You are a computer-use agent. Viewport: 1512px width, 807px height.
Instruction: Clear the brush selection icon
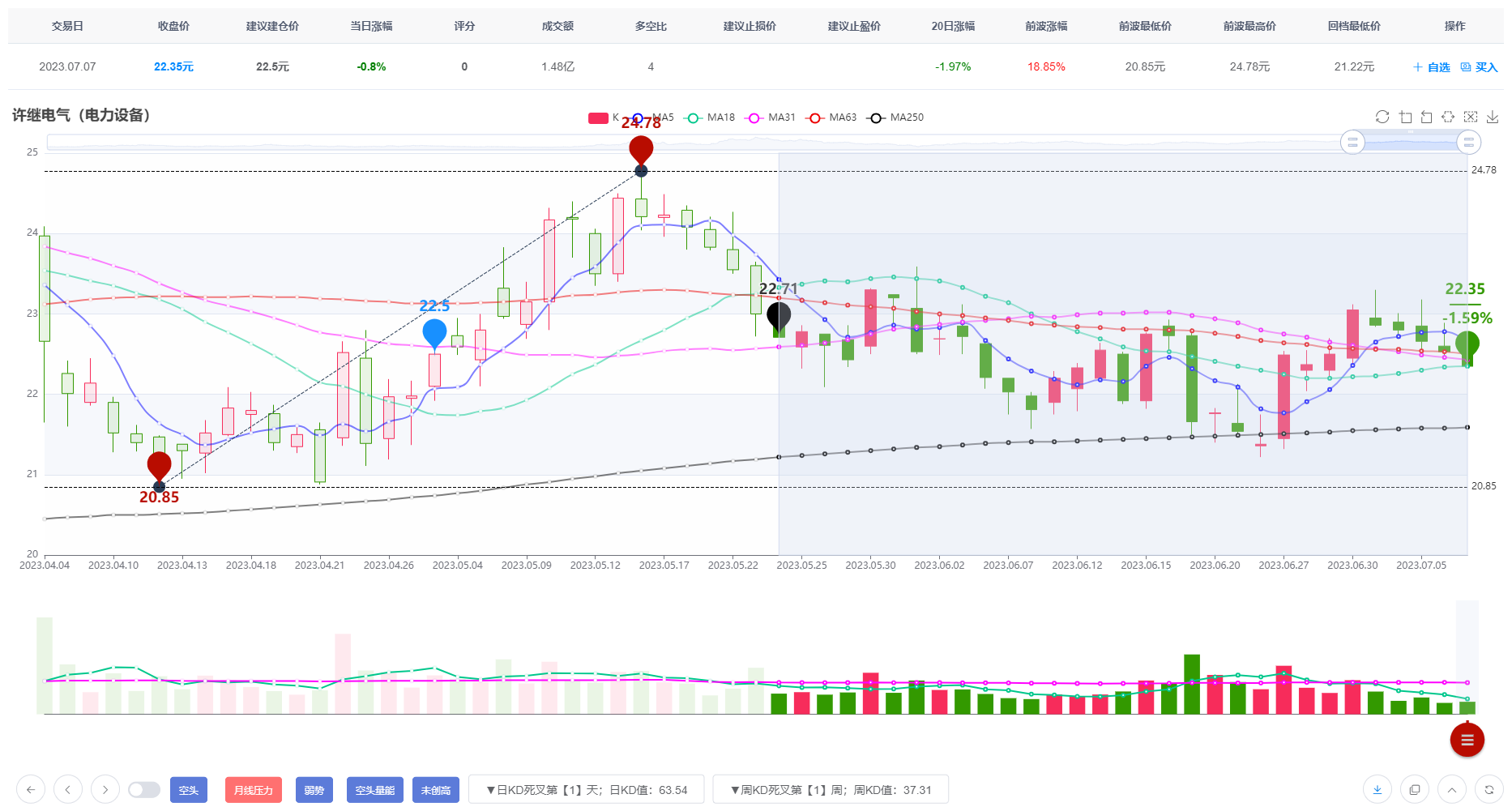tap(1471, 117)
